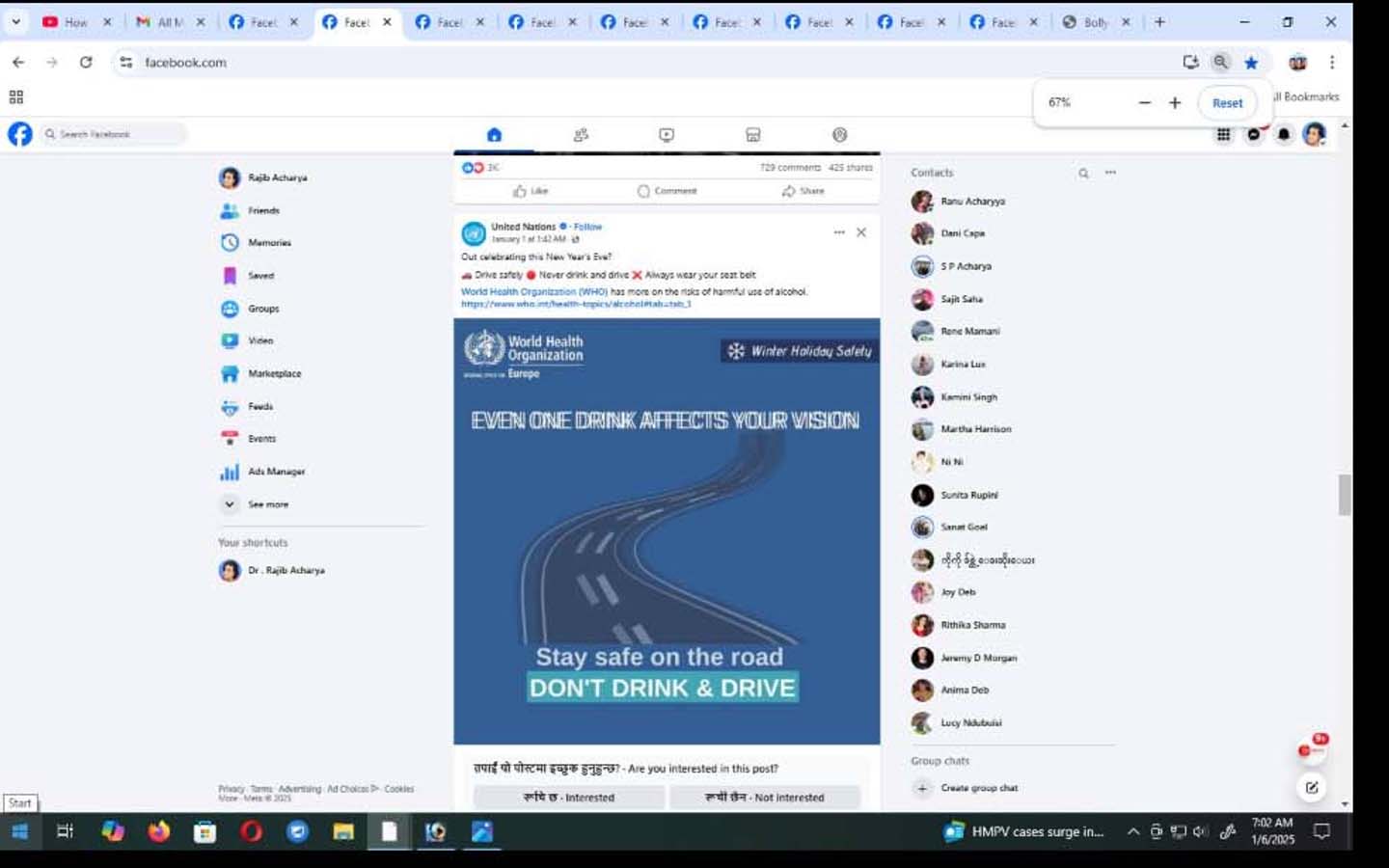Open a new browser tab

tap(1159, 22)
